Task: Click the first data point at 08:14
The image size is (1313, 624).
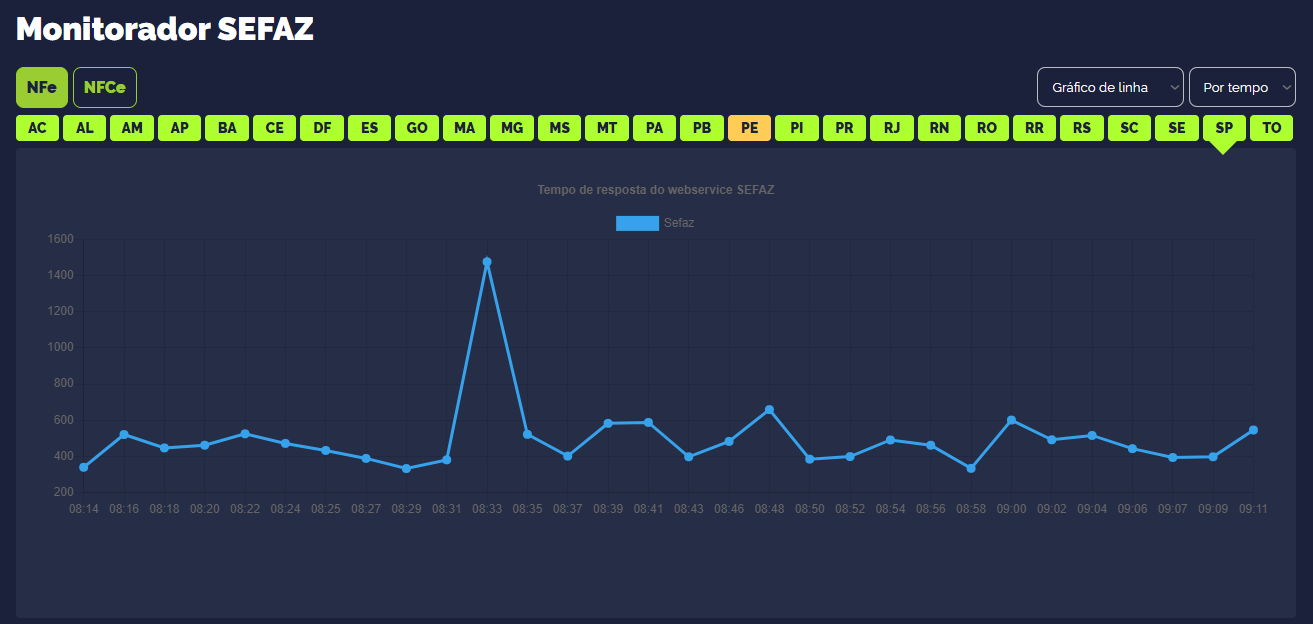Action: point(84,467)
